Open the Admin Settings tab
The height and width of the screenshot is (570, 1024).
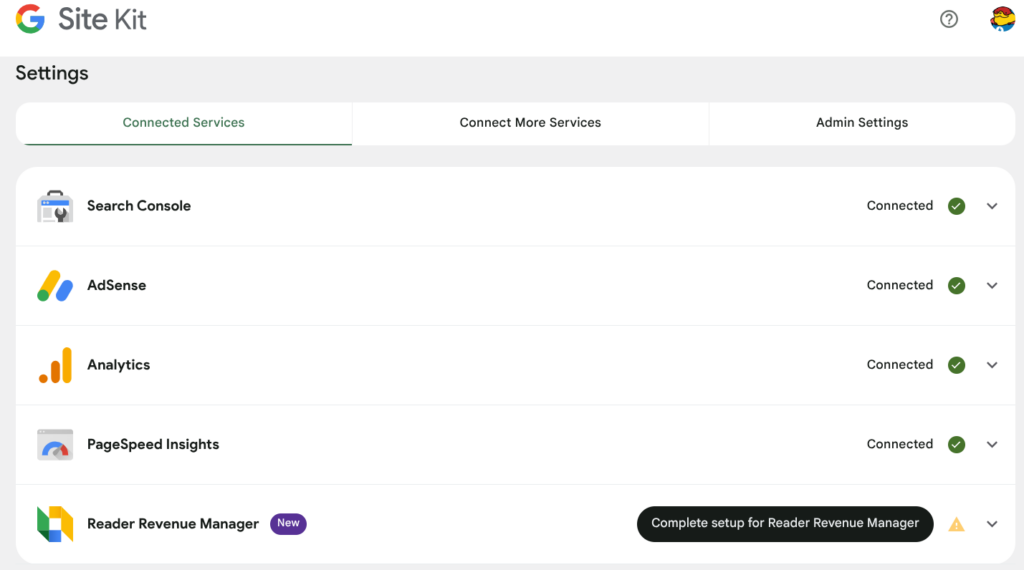(862, 123)
